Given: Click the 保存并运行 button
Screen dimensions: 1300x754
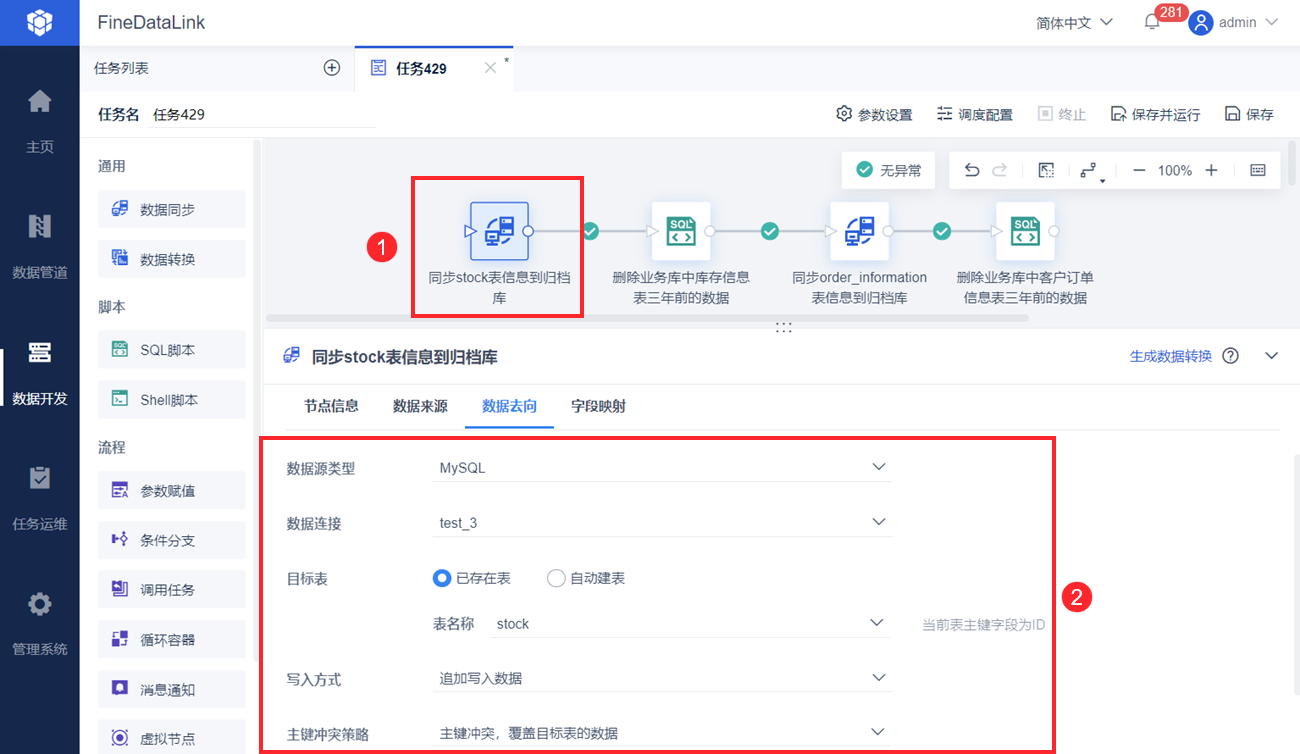Looking at the screenshot, I should 1155,114.
